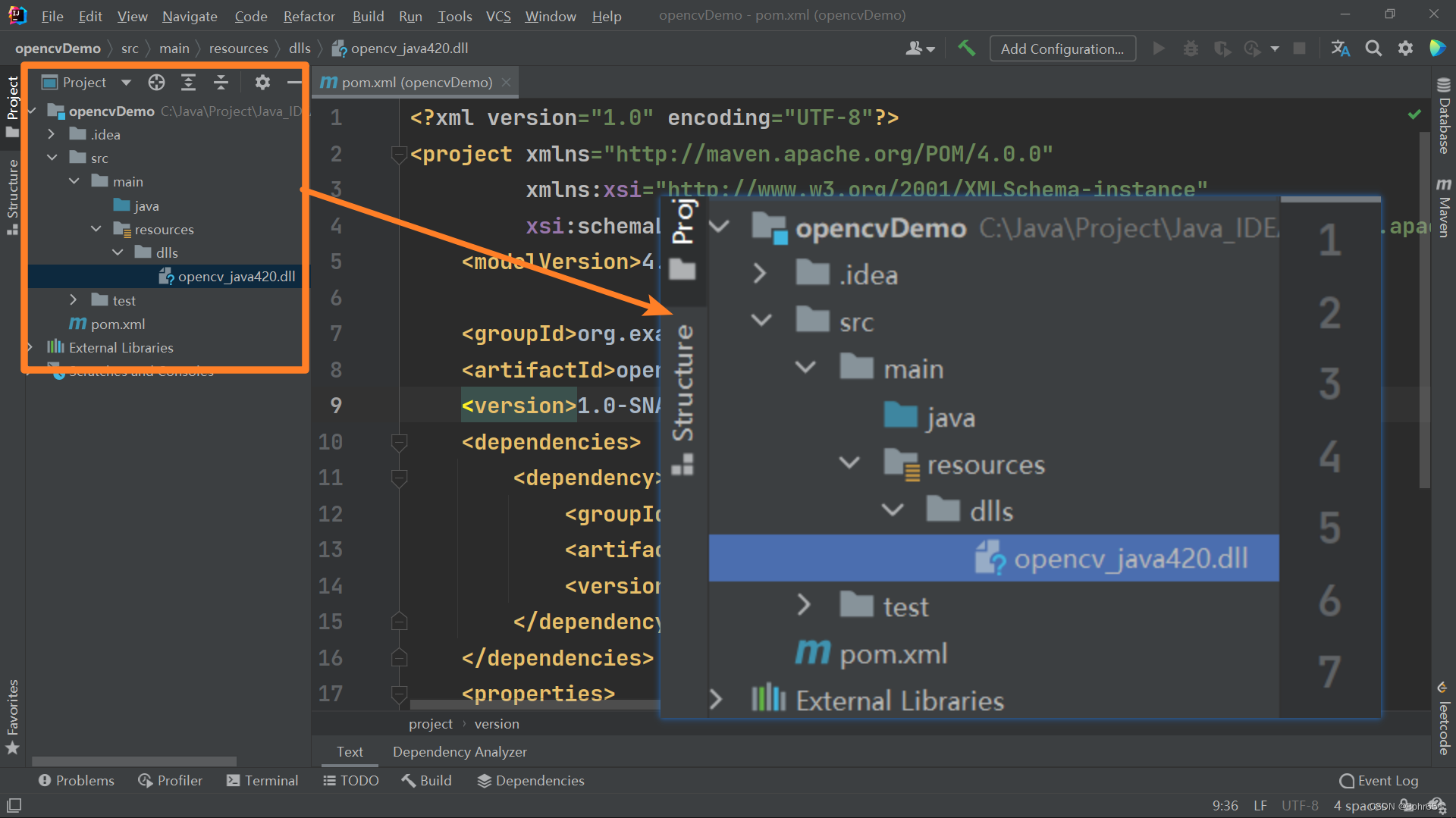Open the Profiler tool window button
This screenshot has height=818, width=1456.
tap(170, 781)
